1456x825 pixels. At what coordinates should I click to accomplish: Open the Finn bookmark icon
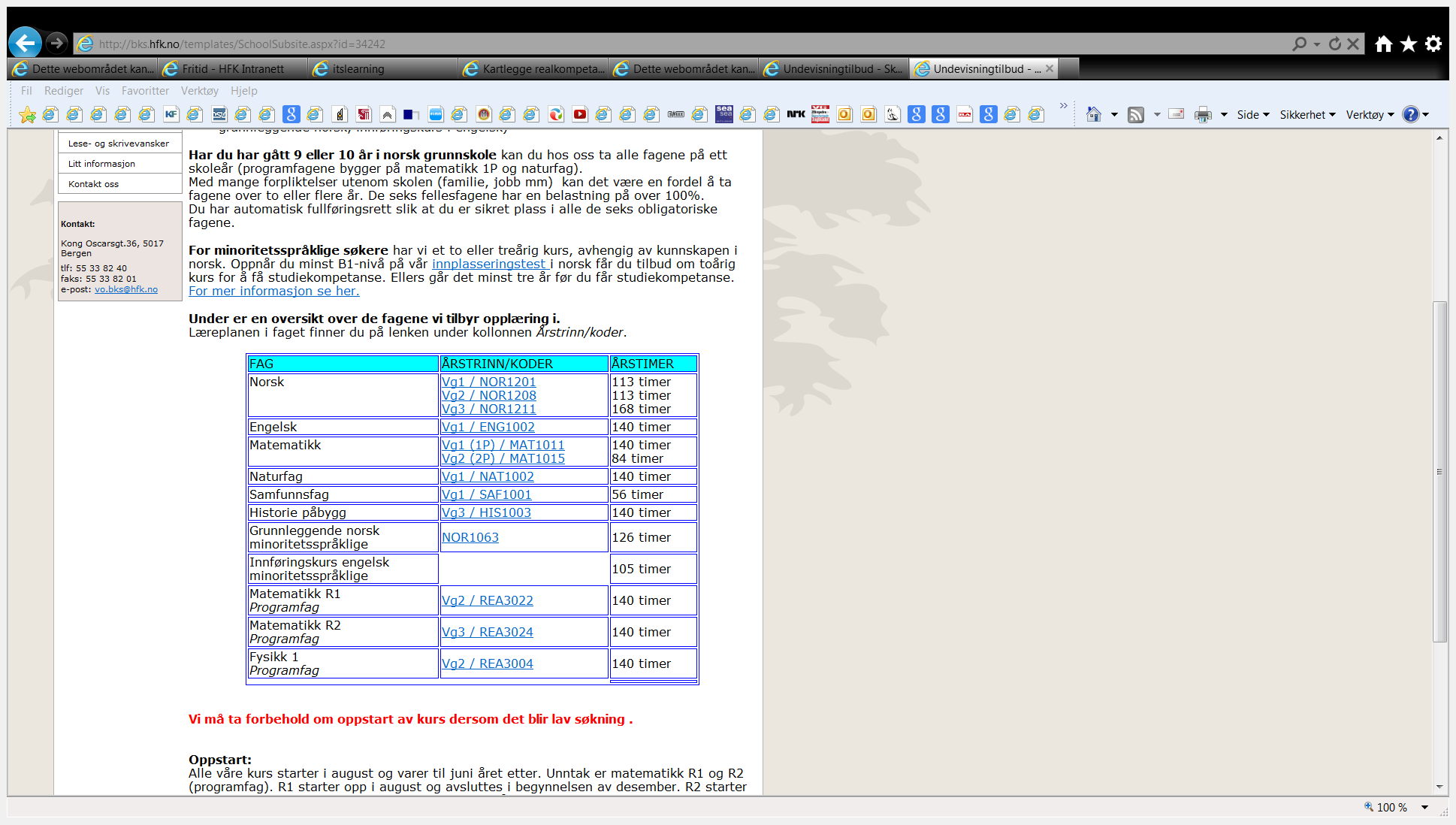pos(436,114)
